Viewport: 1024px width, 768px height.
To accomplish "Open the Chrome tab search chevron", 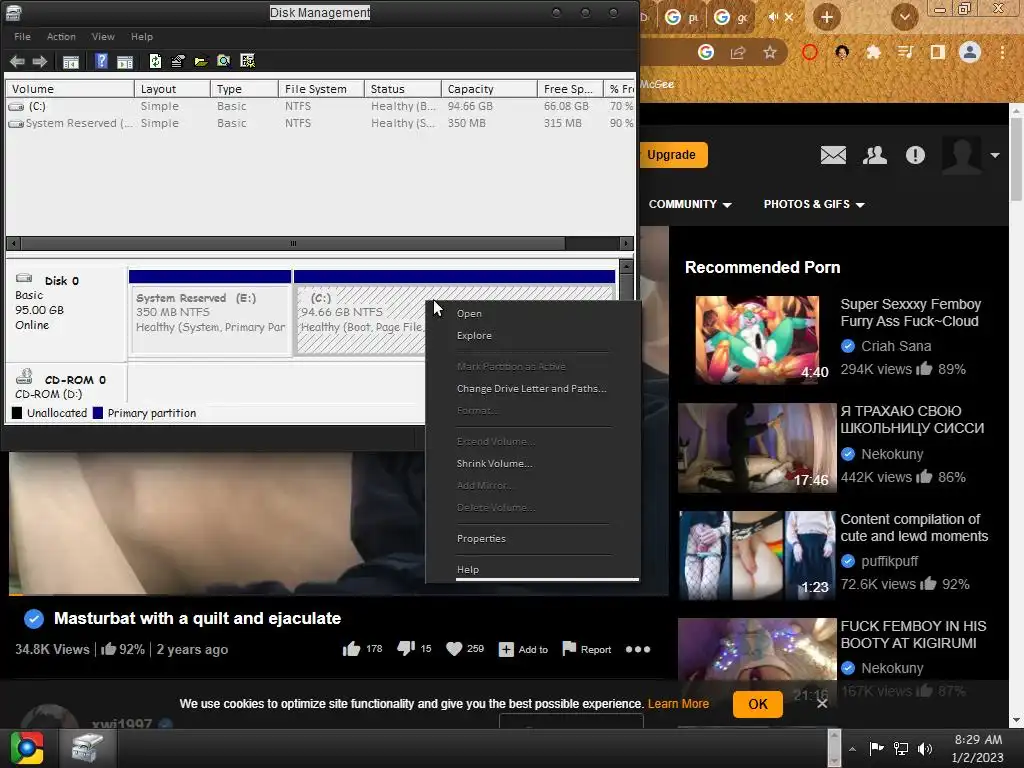I will 904,17.
